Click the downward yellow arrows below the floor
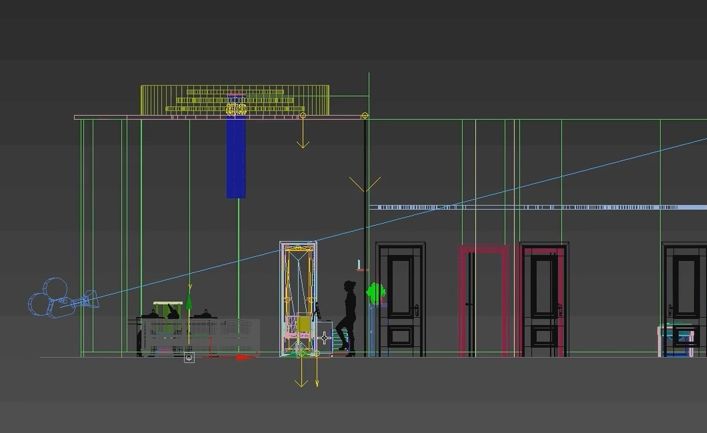The image size is (707, 433). [x=301, y=375]
